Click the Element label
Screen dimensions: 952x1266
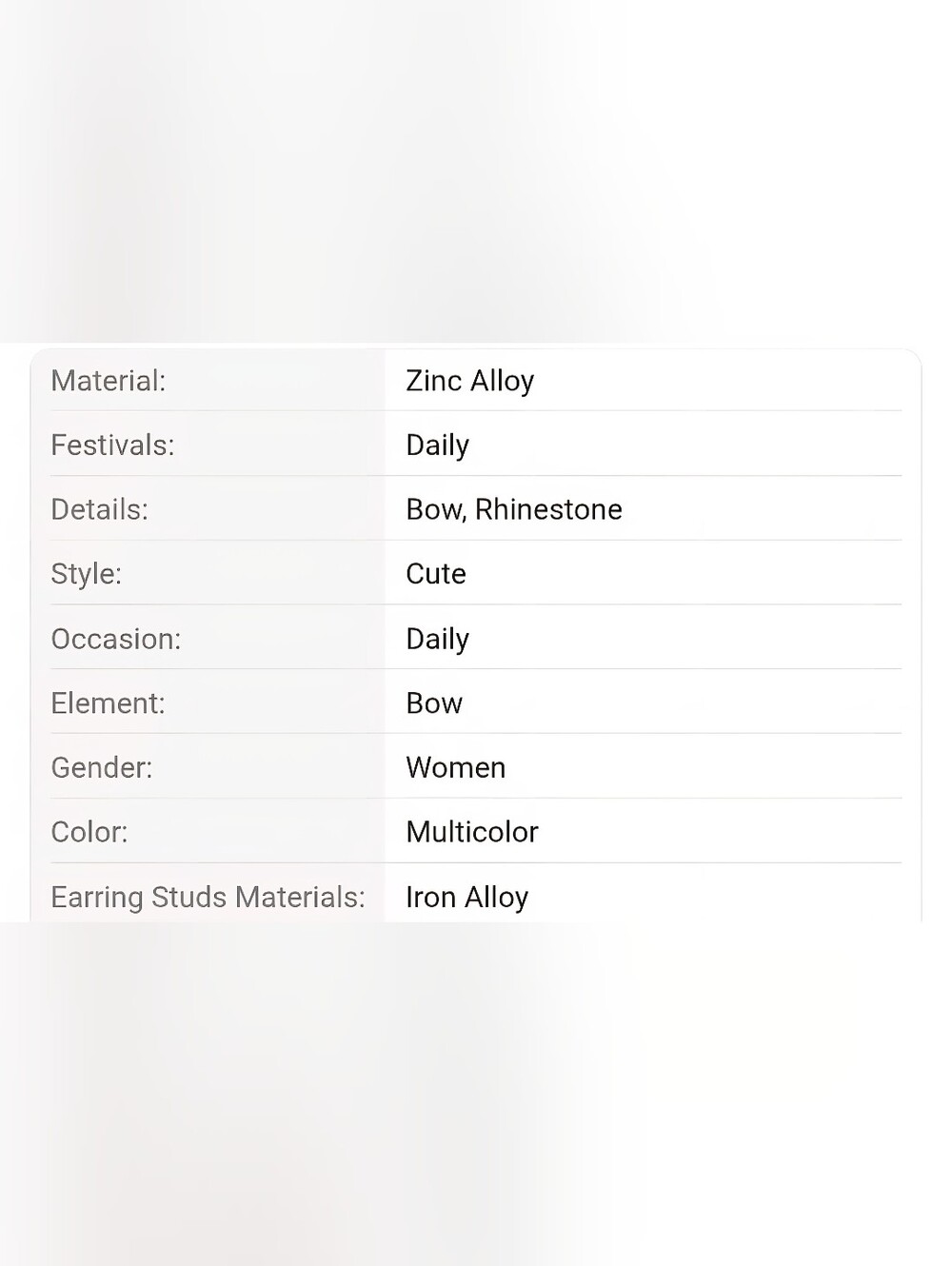tap(109, 703)
